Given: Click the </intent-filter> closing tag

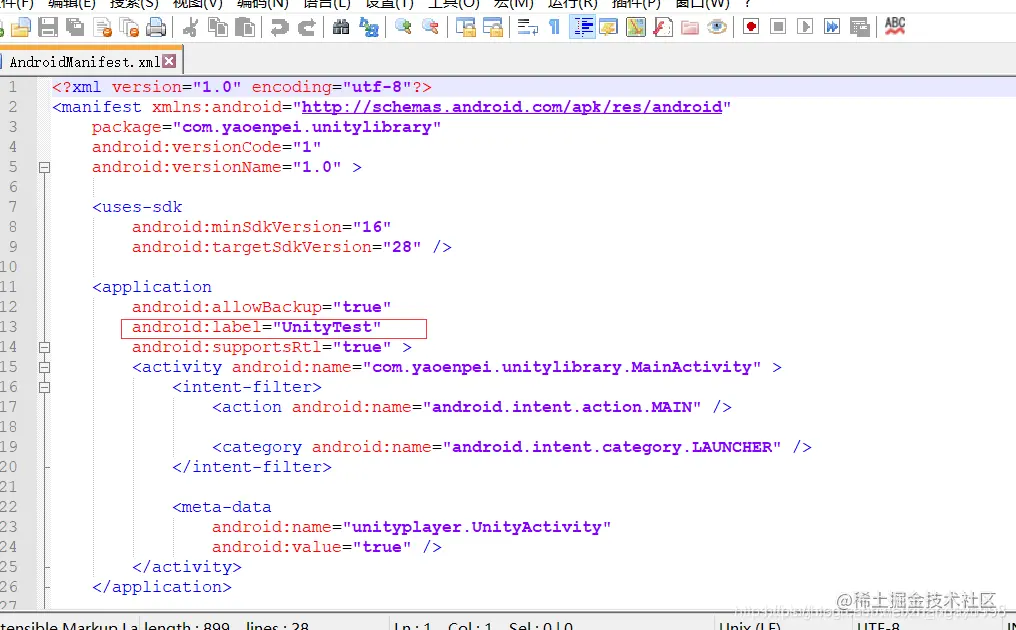Looking at the screenshot, I should (251, 467).
